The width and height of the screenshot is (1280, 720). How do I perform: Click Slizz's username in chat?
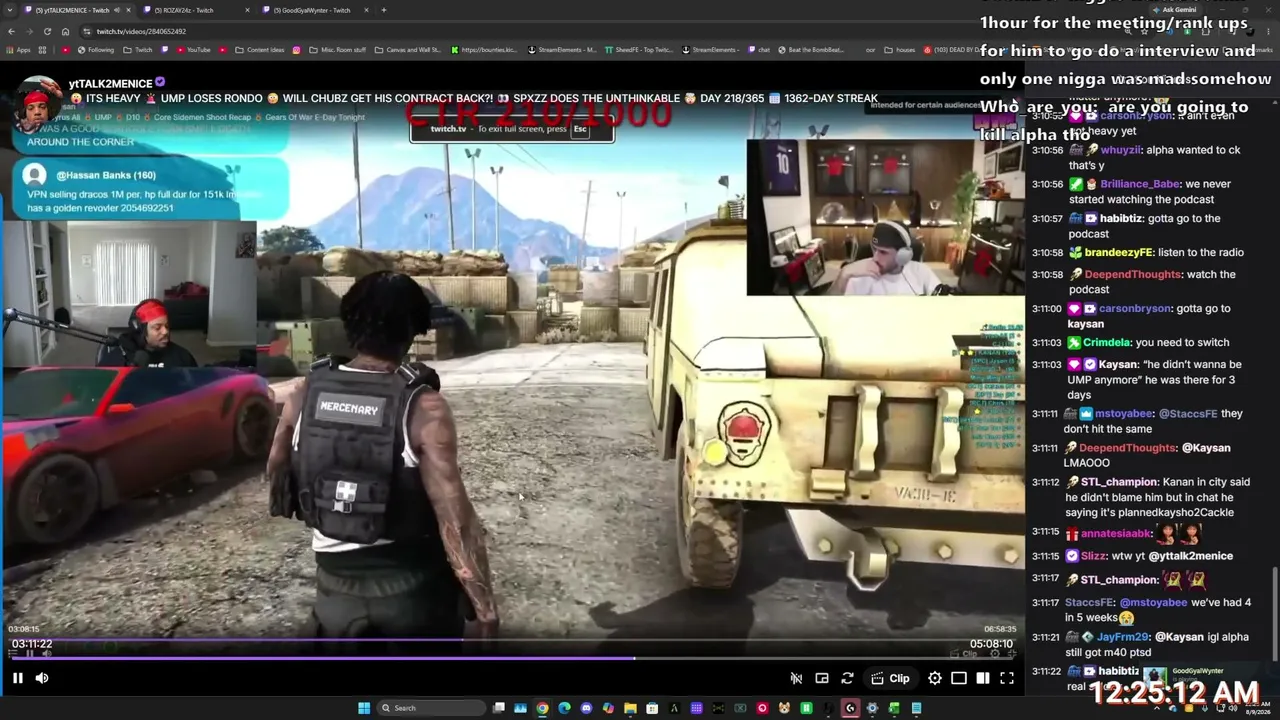[x=1094, y=556]
